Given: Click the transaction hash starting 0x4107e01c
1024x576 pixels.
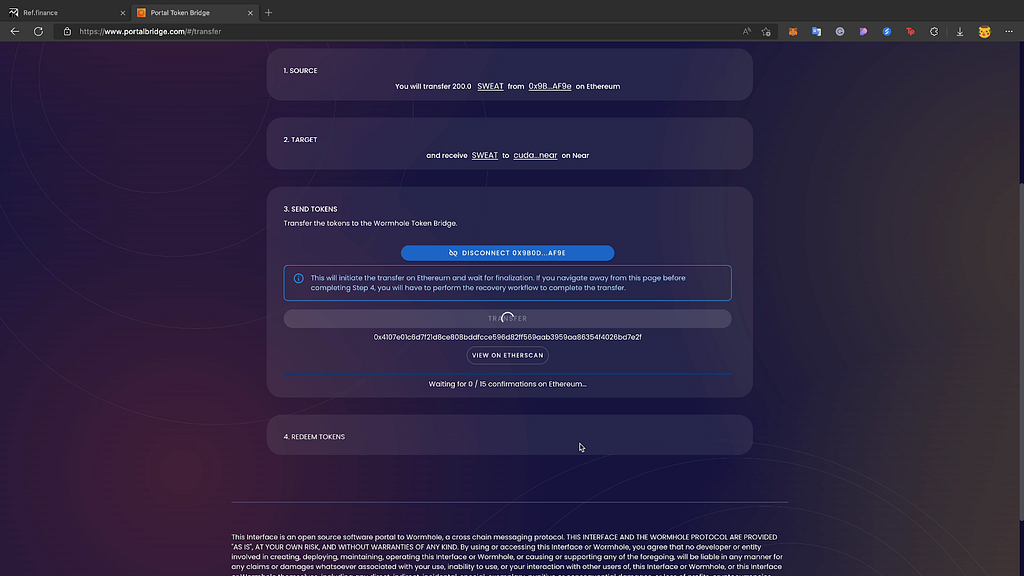Looking at the screenshot, I should pos(507,337).
